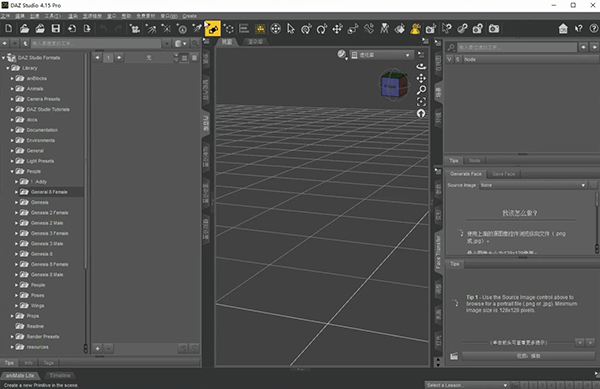The height and width of the screenshot is (389, 600).
Task: Select the Genesis 8 Female folder
Action: [49, 264]
